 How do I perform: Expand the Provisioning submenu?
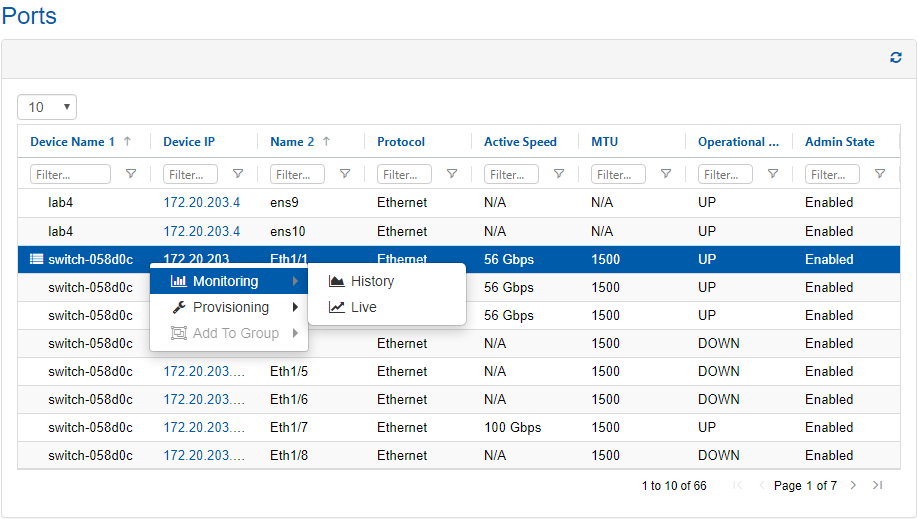(x=230, y=307)
